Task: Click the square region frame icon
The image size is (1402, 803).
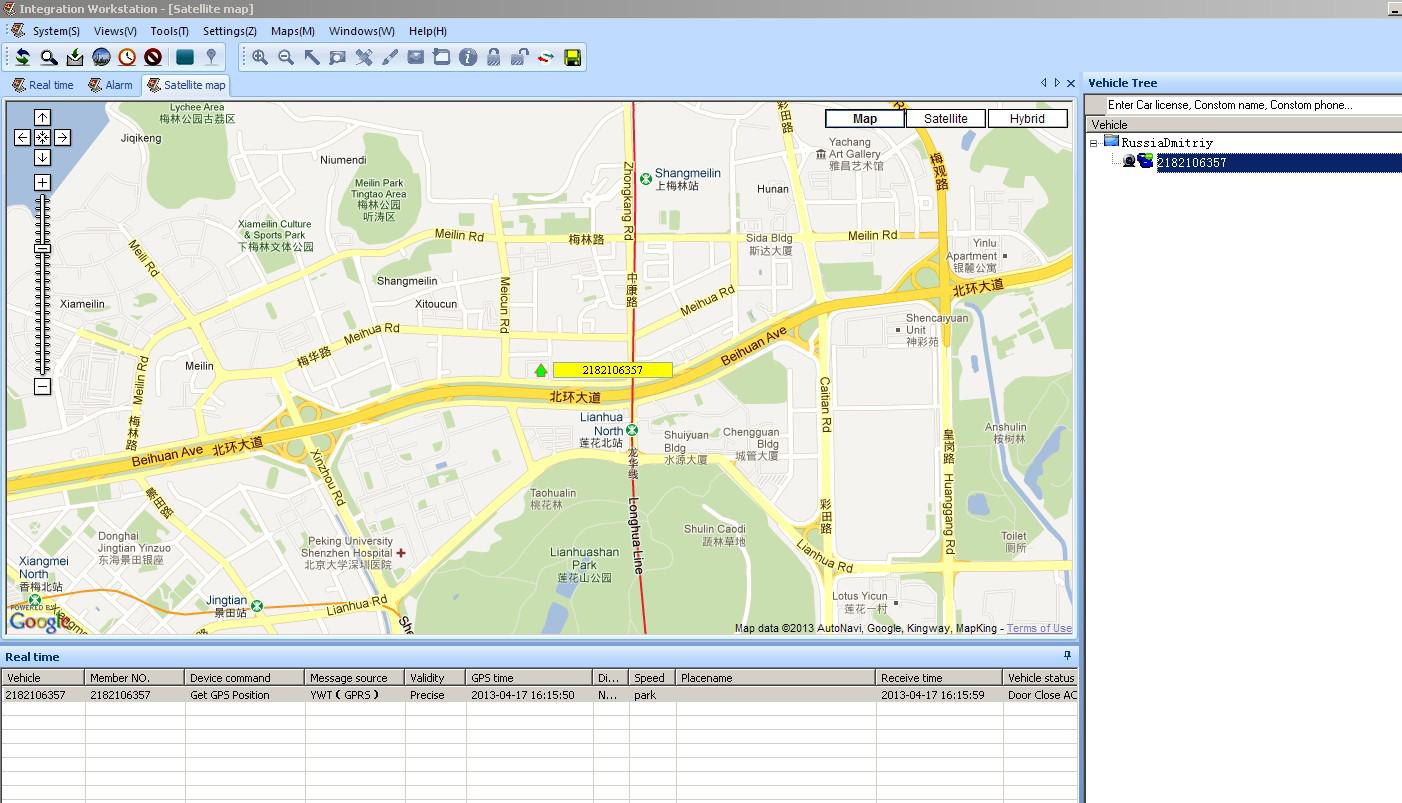Action: coord(442,57)
